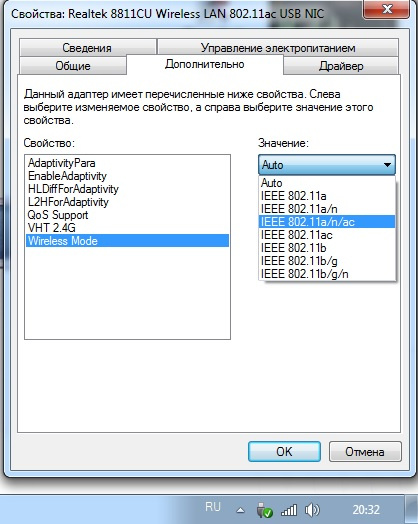
Task: Expand the Значение dropdown arrow
Action: [387, 165]
